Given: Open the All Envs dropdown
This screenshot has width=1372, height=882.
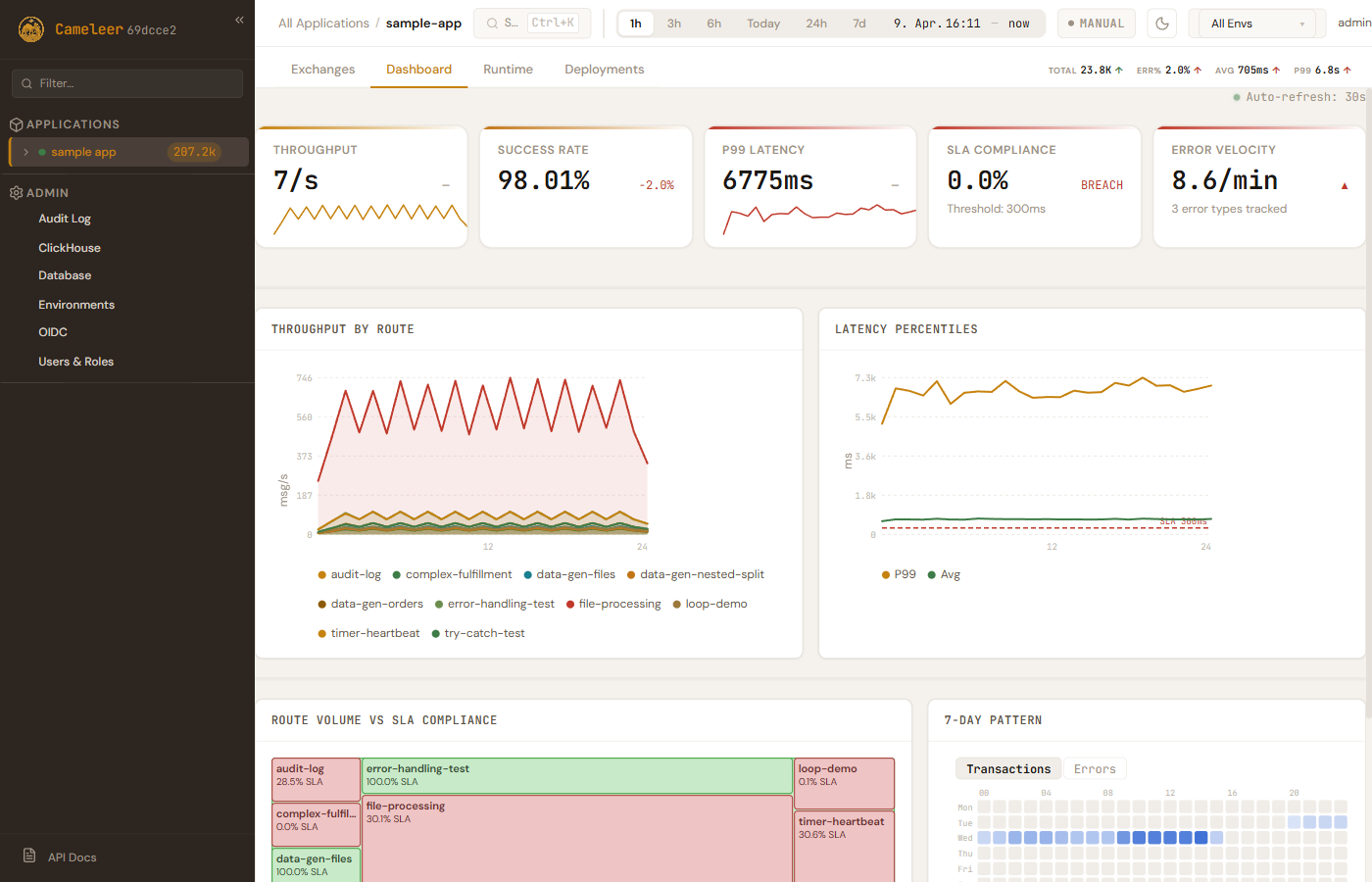Looking at the screenshot, I should tap(1257, 24).
